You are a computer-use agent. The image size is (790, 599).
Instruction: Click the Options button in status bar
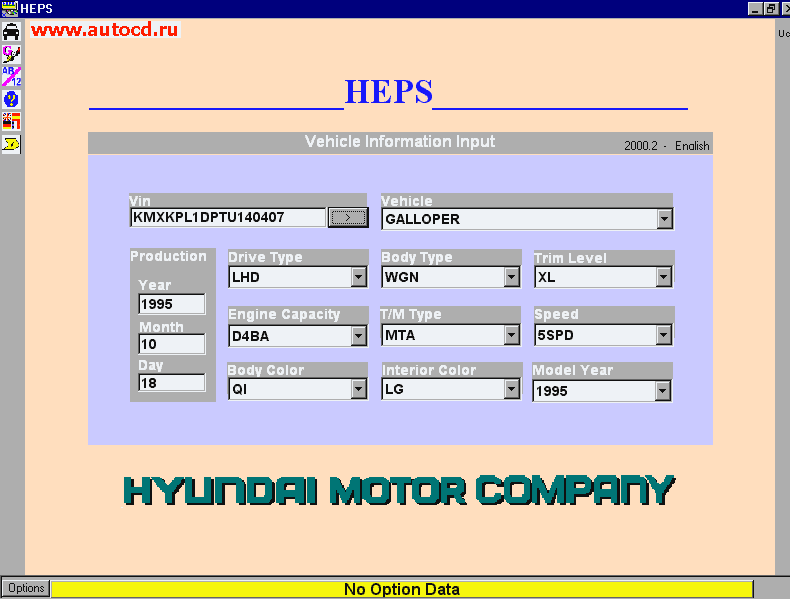coord(26,588)
